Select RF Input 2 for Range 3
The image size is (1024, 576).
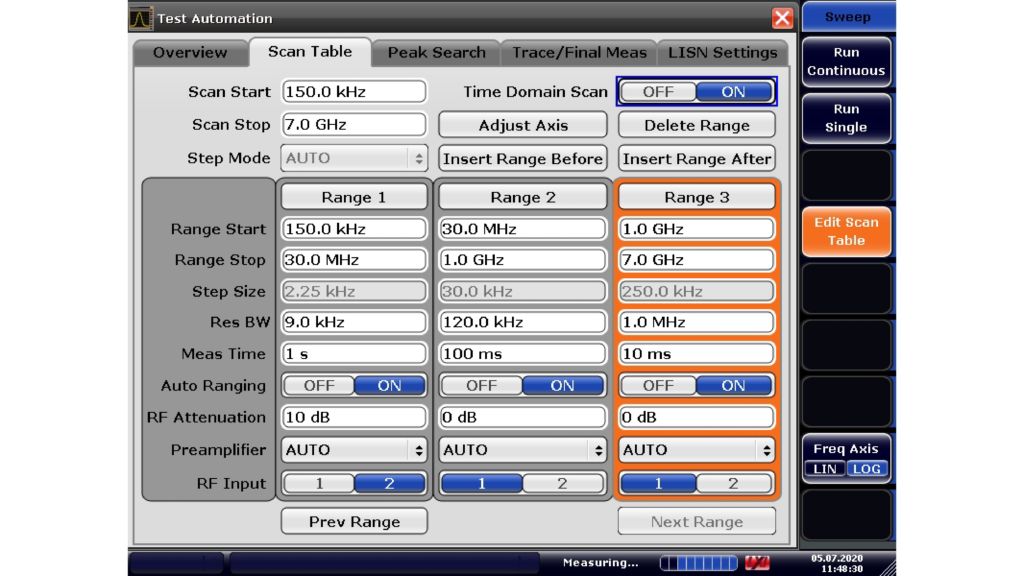[x=734, y=484]
